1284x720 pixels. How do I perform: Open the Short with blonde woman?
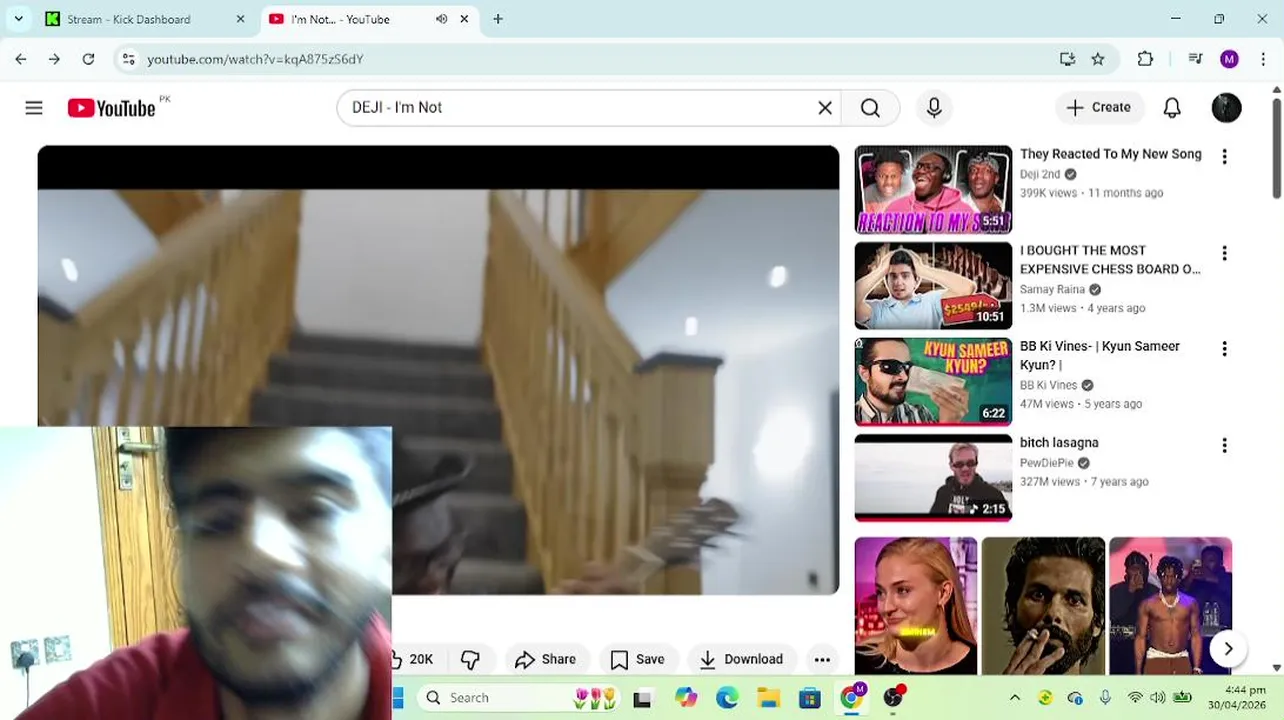pyautogui.click(x=916, y=605)
